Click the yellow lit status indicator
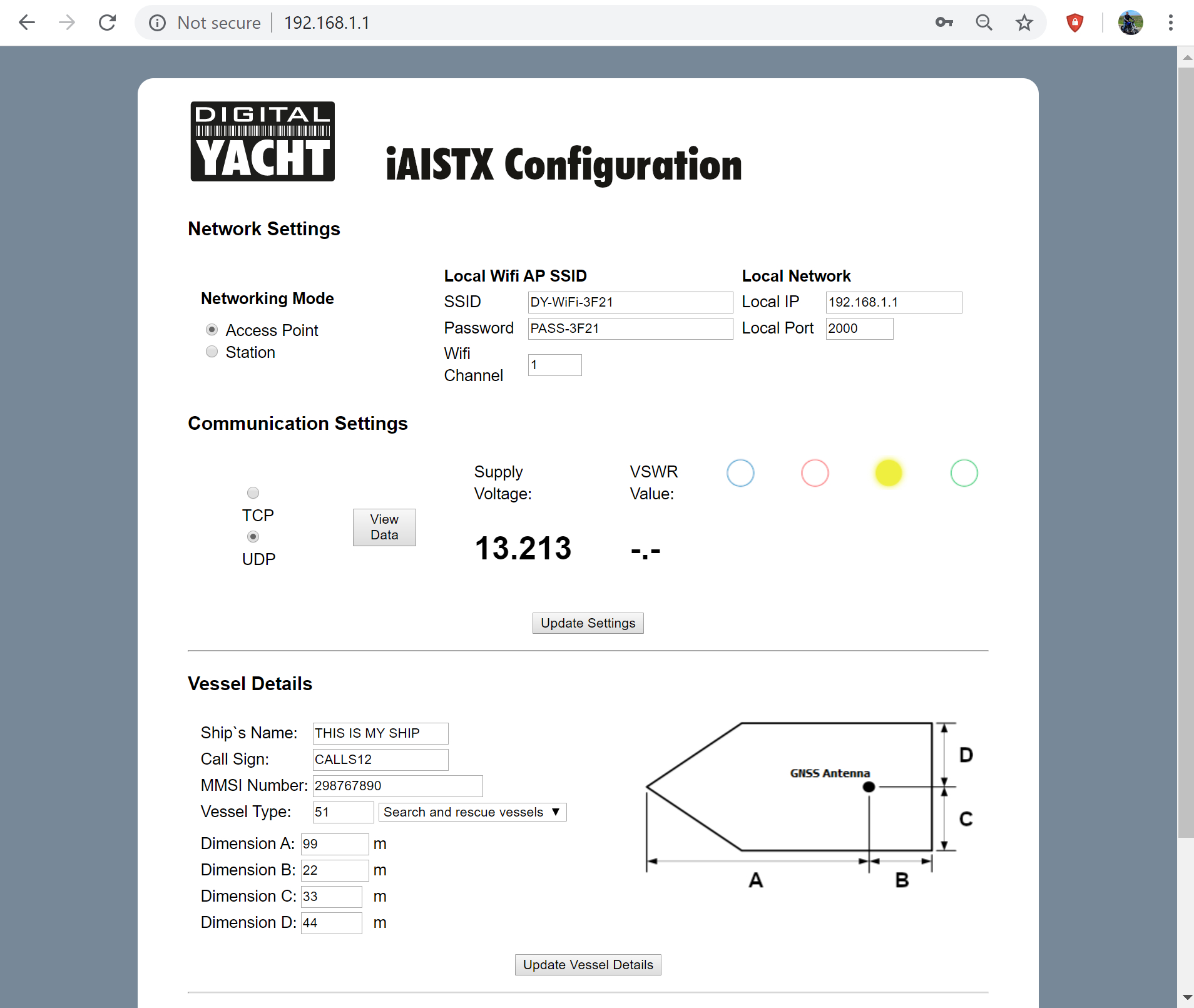The height and width of the screenshot is (1008, 1194). click(889, 473)
